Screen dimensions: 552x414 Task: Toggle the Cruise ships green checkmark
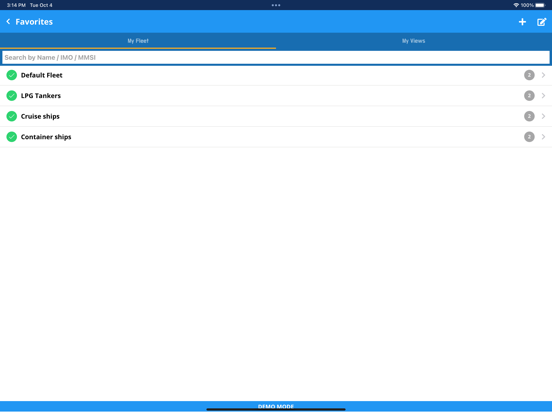[x=12, y=116]
